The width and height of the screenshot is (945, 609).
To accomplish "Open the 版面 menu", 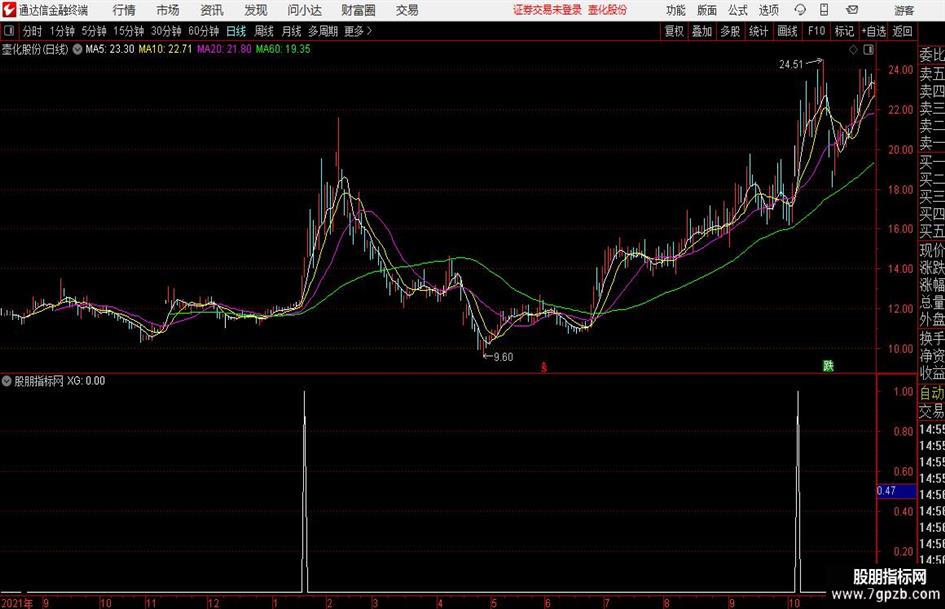I will coord(707,10).
